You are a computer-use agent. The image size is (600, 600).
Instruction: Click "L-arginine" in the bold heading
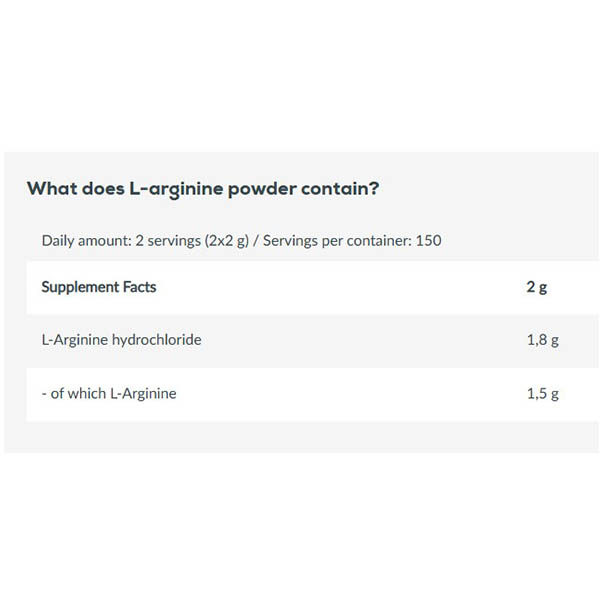point(176,188)
